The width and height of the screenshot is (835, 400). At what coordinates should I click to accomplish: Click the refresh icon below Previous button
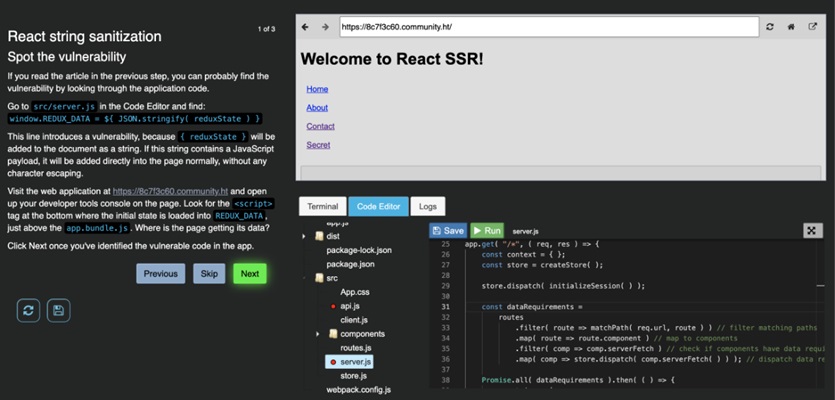click(28, 311)
